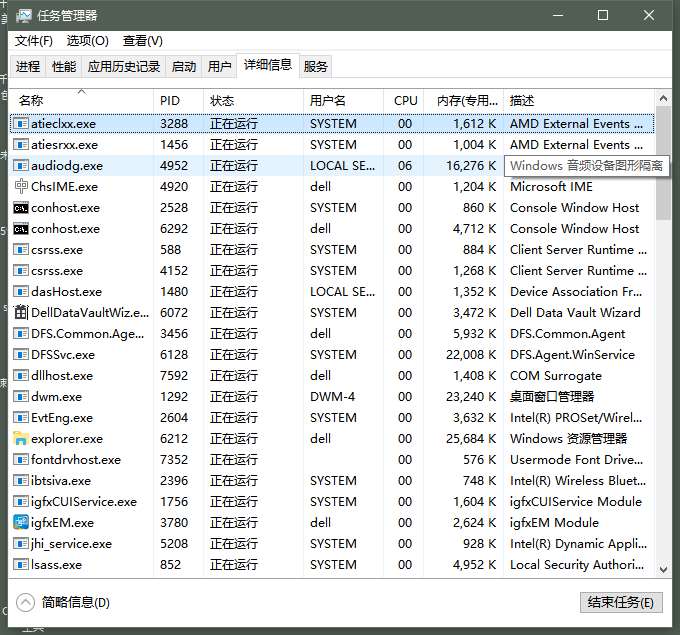Image resolution: width=680 pixels, height=635 pixels.
Task: Click the icon of csrss.exe PID 588
Action: (x=20, y=249)
